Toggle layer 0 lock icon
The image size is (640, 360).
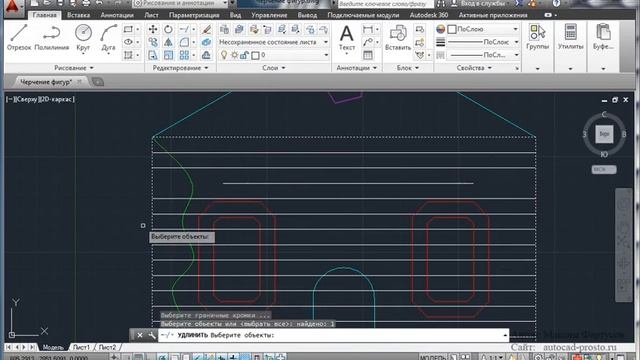(244, 55)
